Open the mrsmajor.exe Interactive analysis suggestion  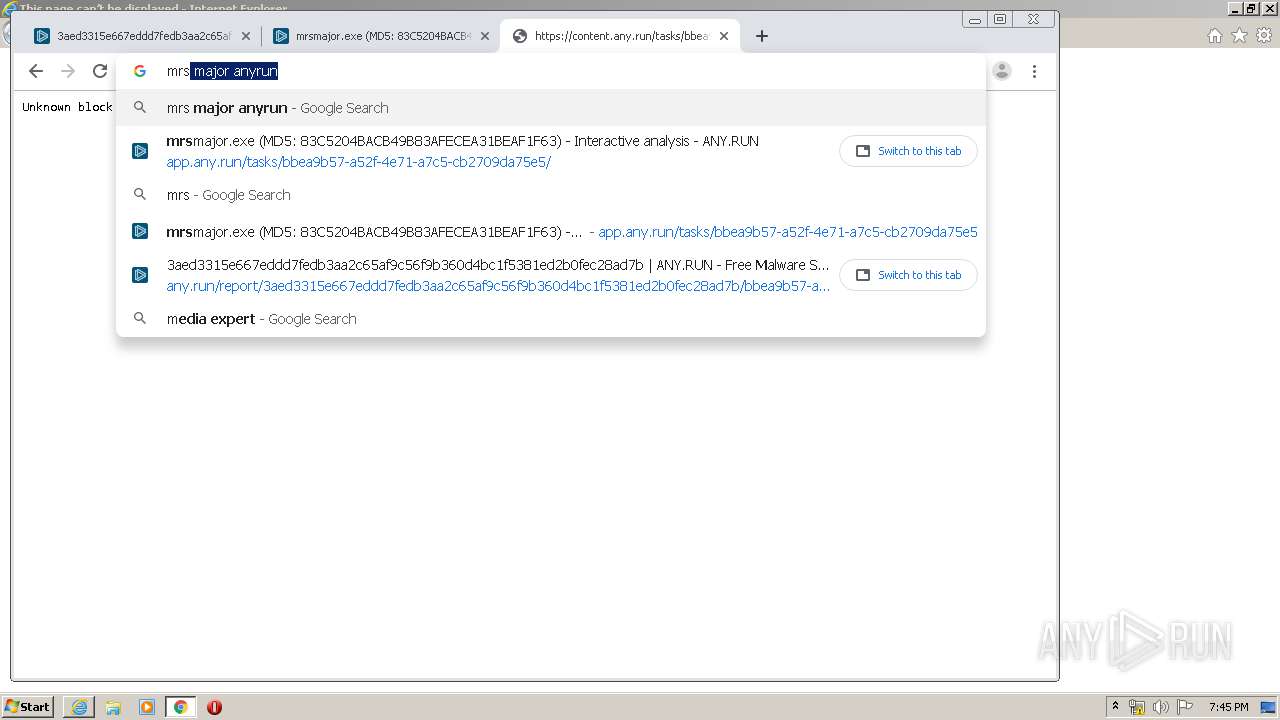pos(462,141)
